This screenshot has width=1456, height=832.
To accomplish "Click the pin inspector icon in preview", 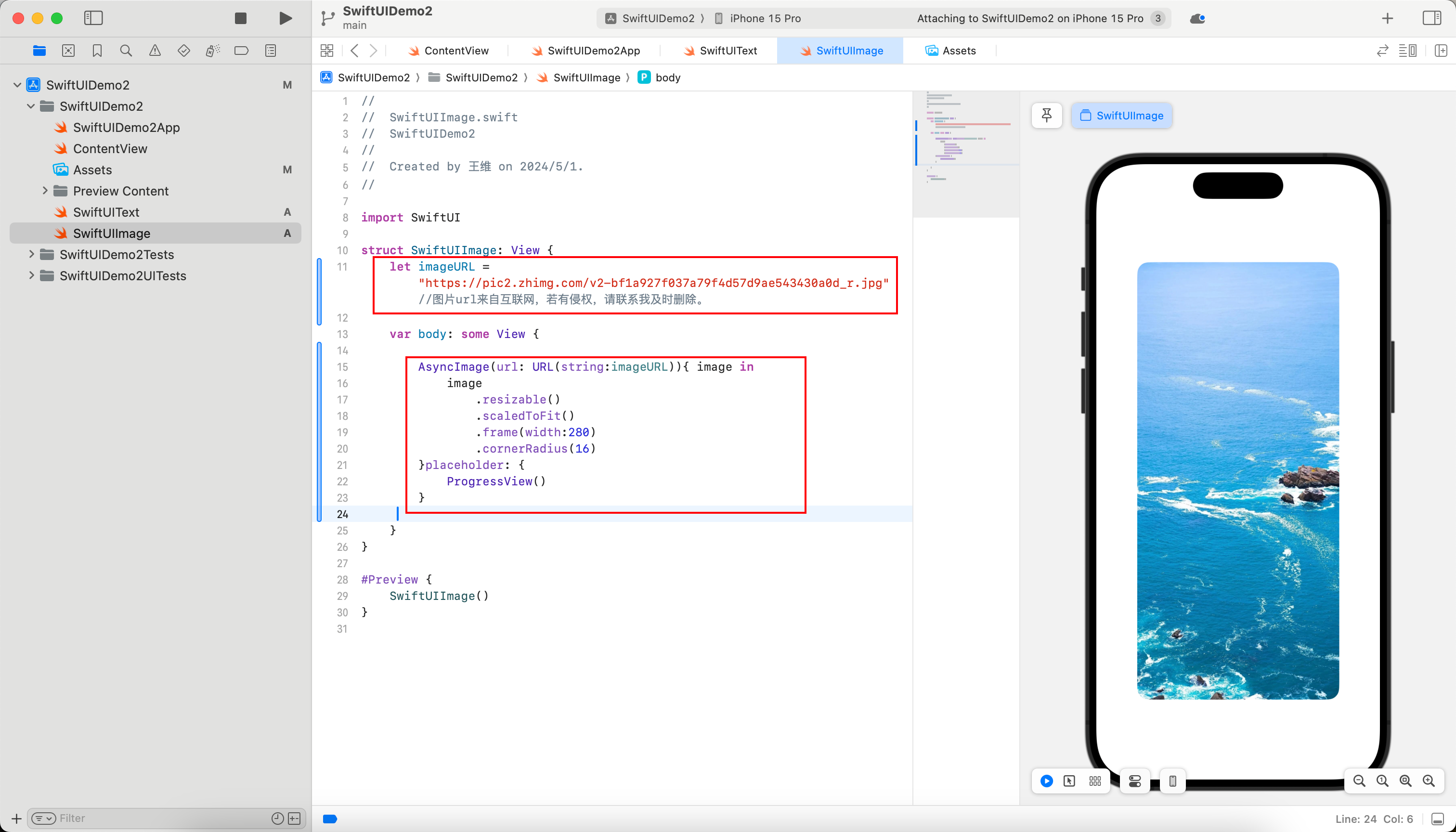I will 1047,115.
